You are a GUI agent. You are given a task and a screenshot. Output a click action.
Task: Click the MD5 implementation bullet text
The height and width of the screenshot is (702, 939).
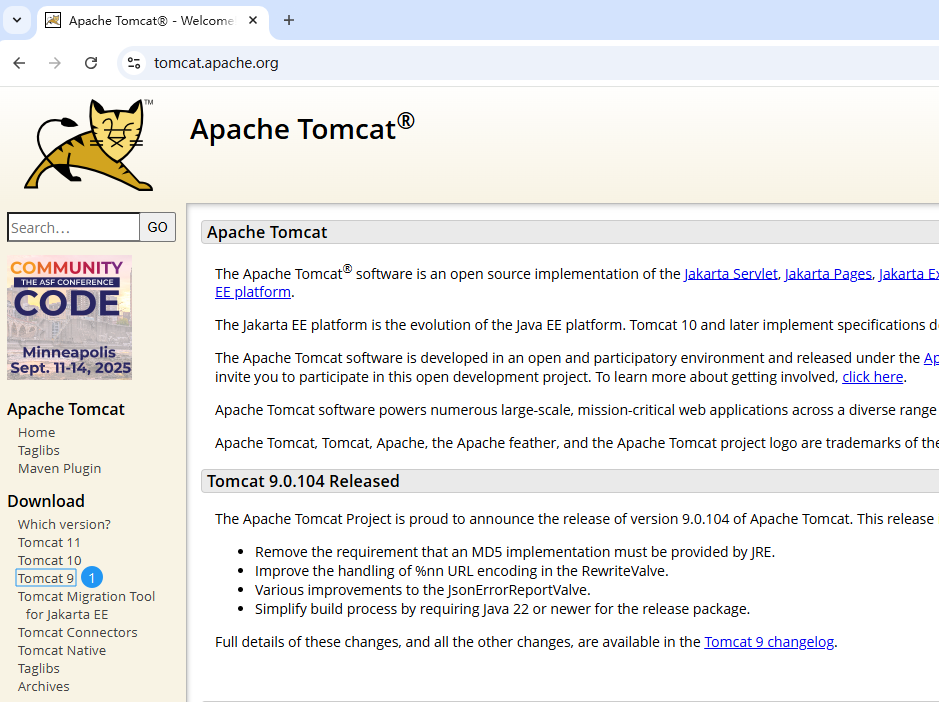515,552
